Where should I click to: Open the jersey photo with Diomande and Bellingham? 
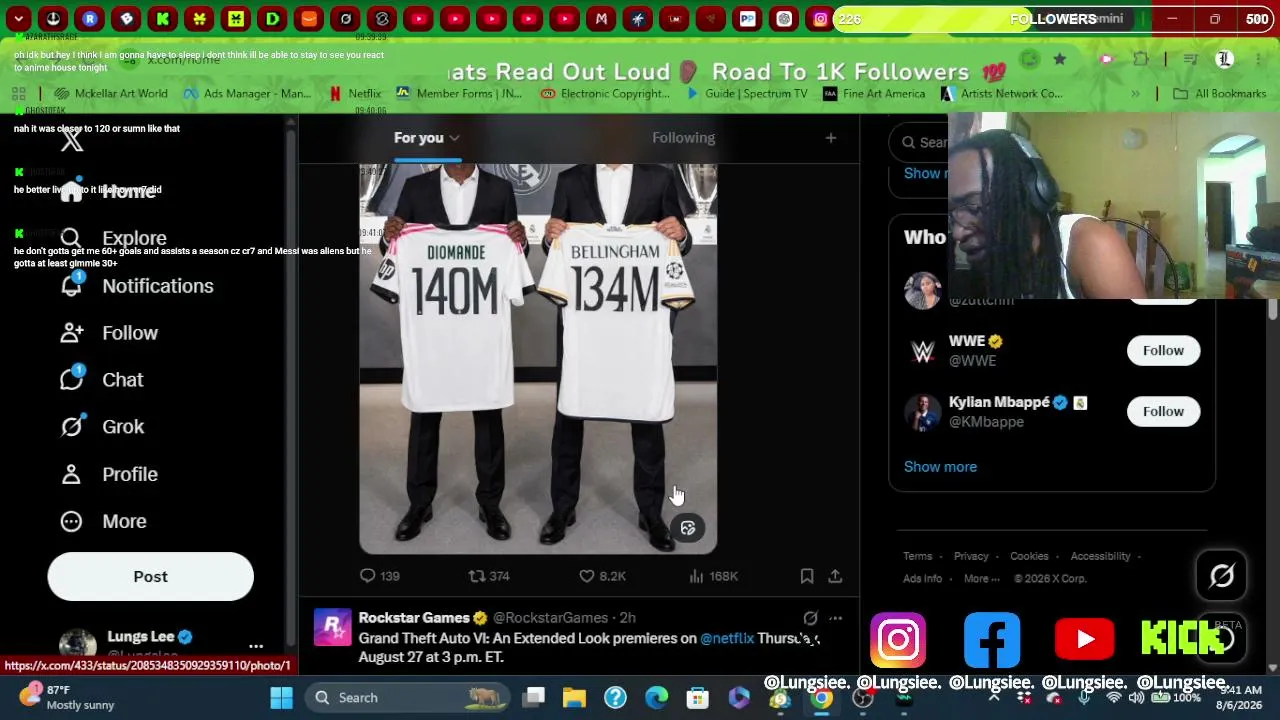pyautogui.click(x=538, y=358)
